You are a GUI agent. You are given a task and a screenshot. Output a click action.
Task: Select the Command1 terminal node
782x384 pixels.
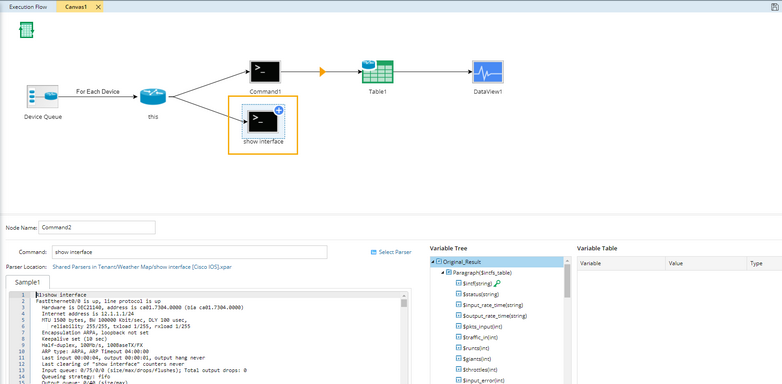click(x=265, y=72)
